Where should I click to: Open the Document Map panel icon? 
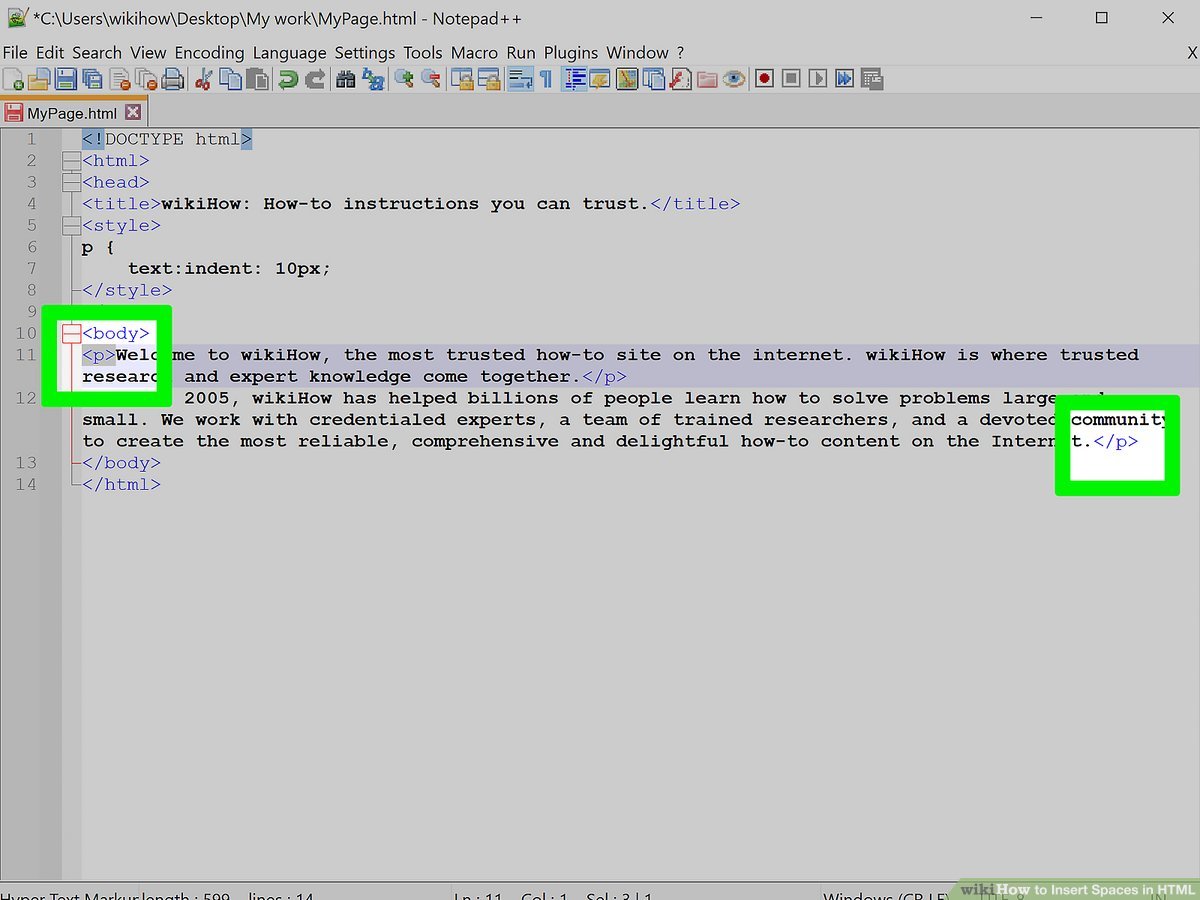pyautogui.click(x=627, y=79)
